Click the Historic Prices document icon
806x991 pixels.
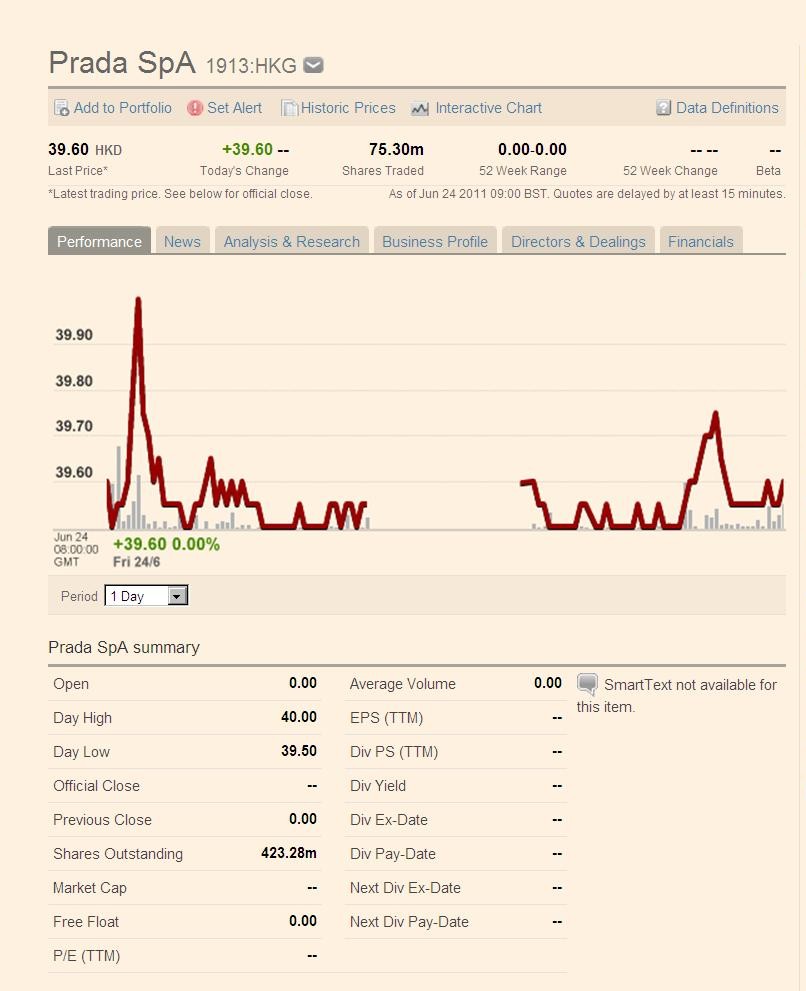(x=290, y=108)
